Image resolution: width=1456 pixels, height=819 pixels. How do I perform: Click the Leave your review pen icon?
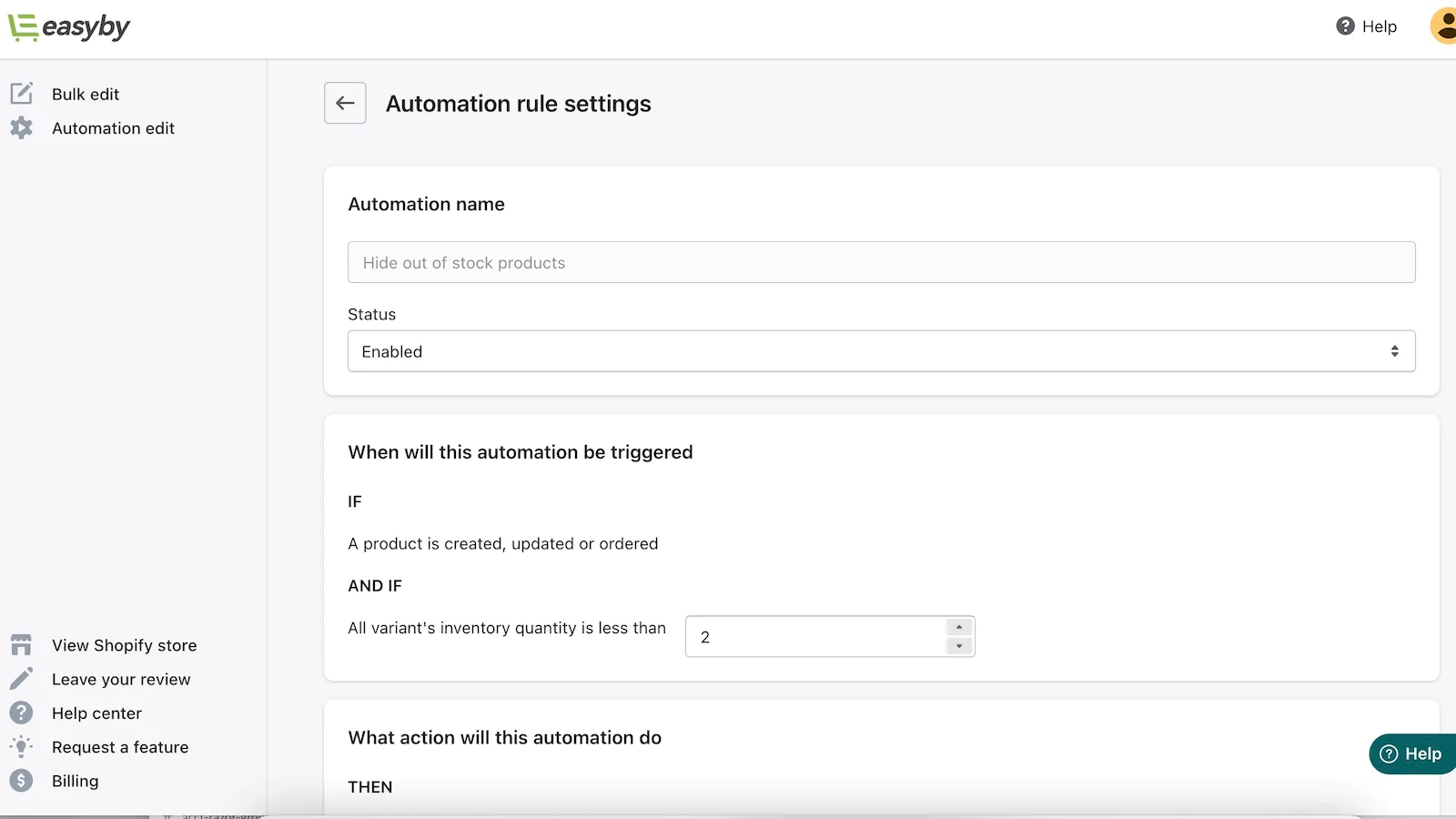21,679
